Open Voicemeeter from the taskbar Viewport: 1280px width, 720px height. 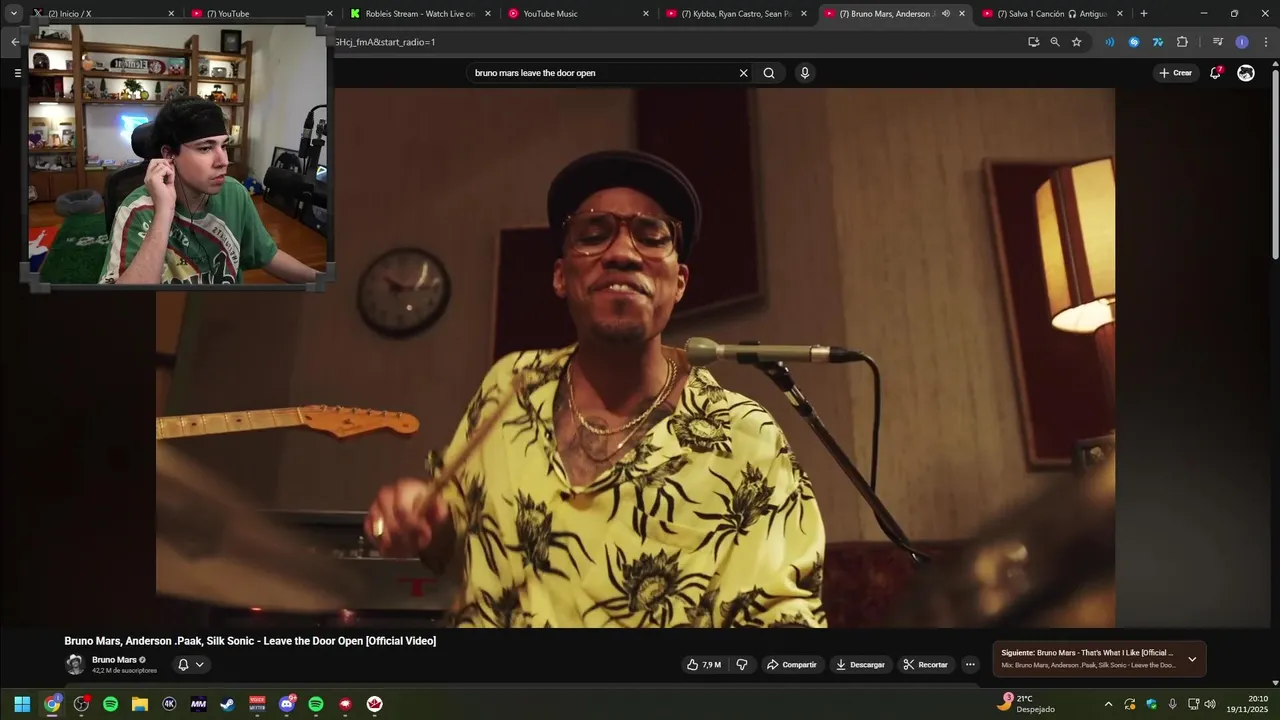(257, 704)
